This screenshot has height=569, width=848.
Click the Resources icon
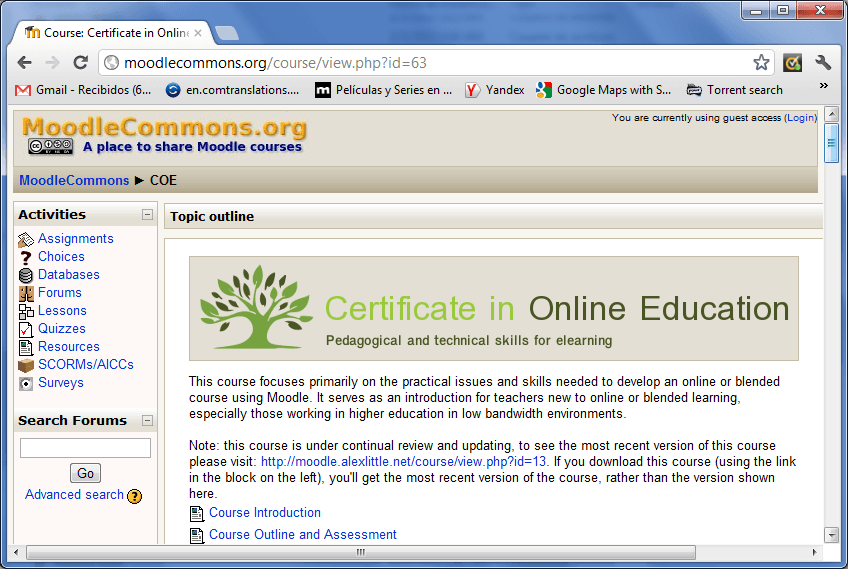(25, 347)
